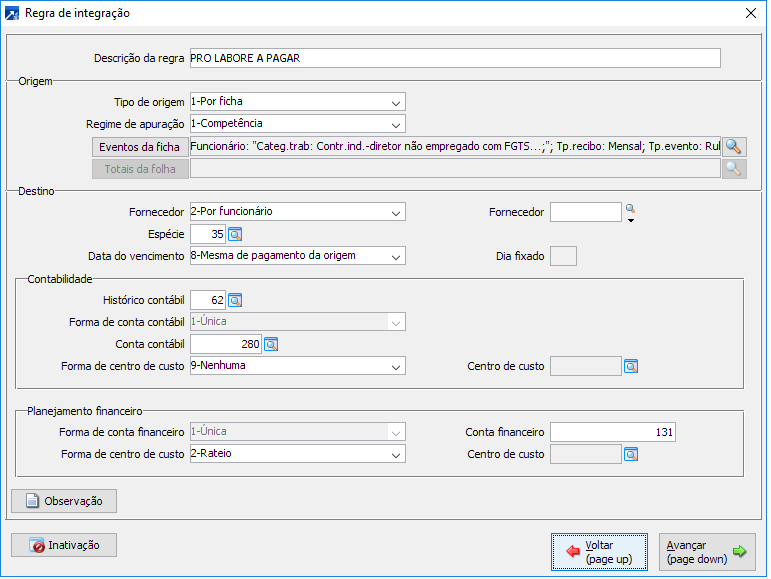Image resolution: width=771 pixels, height=579 pixels.
Task: Click the magnifier beside Eventos da ficha
Action: (x=735, y=146)
